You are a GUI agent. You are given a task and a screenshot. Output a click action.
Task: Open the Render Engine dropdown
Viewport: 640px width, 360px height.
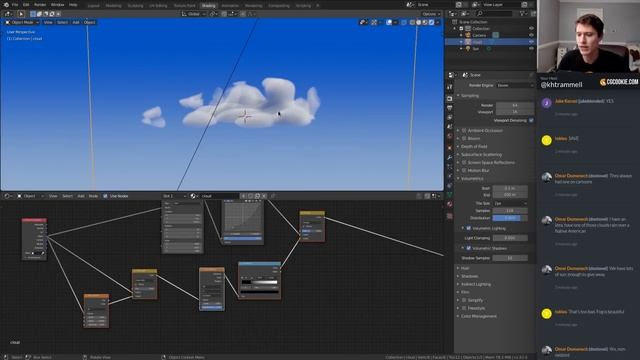pos(514,85)
